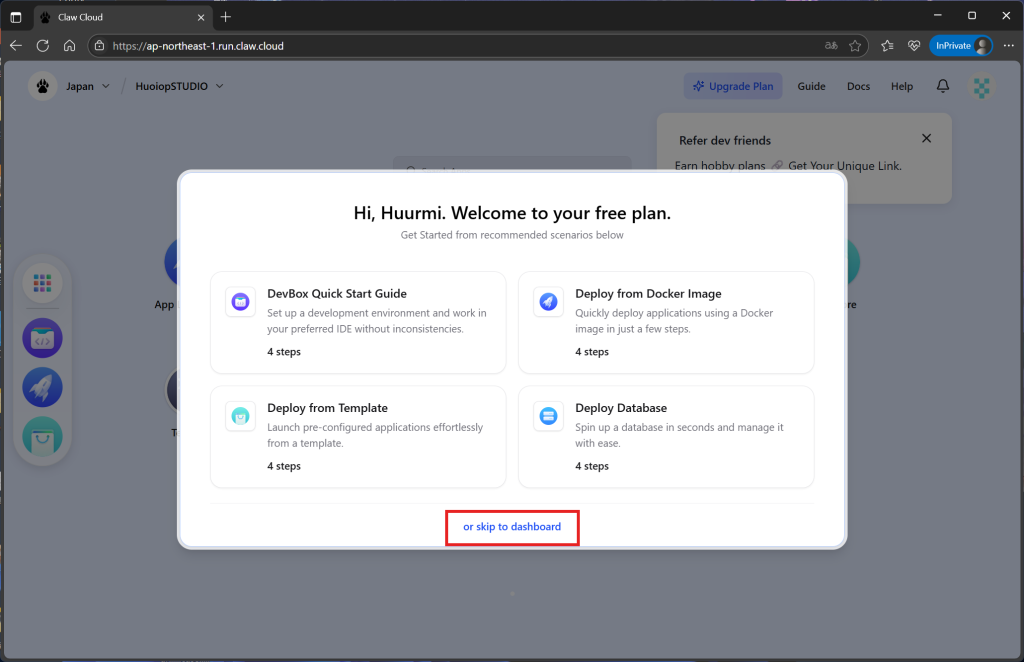Open the user avatar menu

[x=982, y=87]
